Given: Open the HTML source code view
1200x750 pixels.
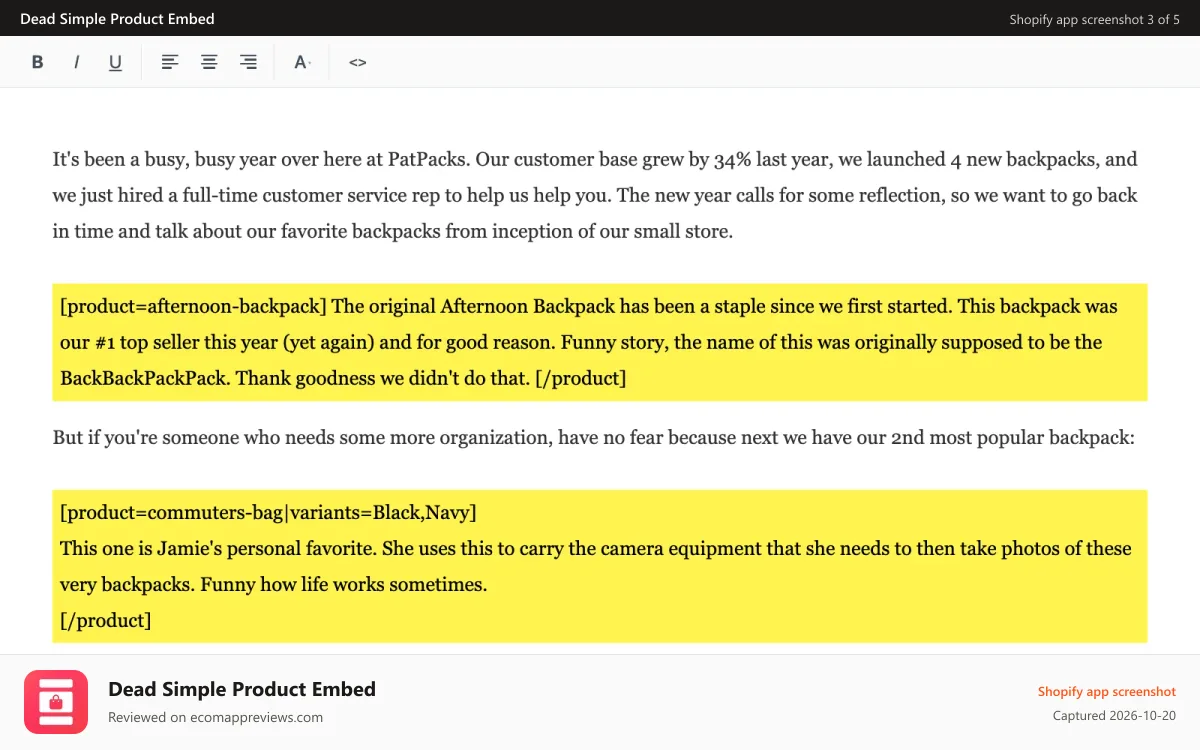Looking at the screenshot, I should 357,62.
